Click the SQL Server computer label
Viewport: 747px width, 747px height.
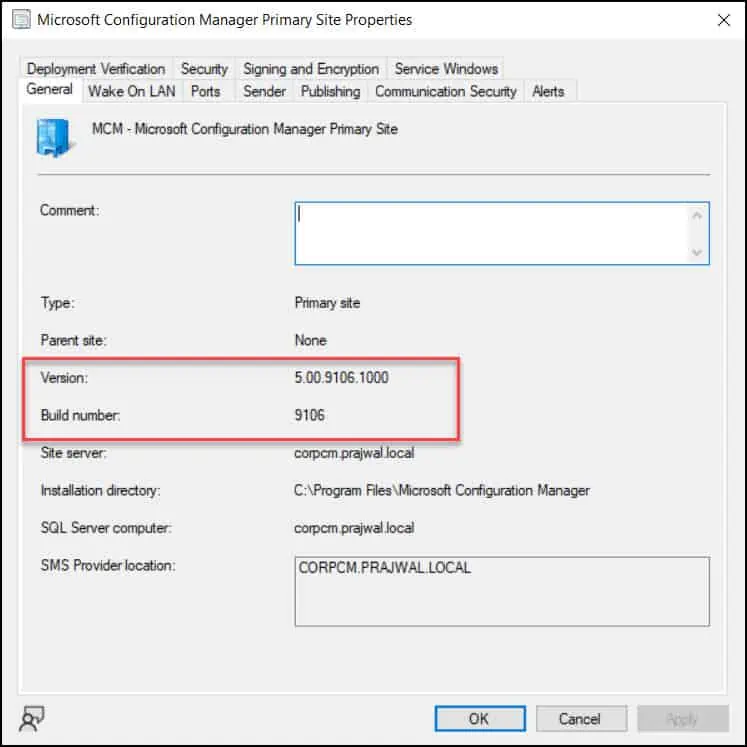pyautogui.click(x=106, y=528)
